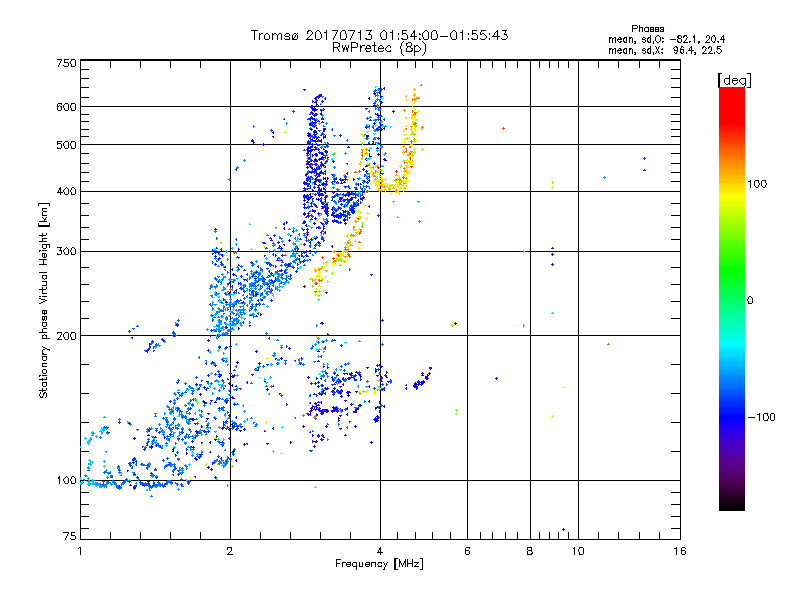
Task: Click the y-axis tick label "500"
Action: [x=66, y=145]
